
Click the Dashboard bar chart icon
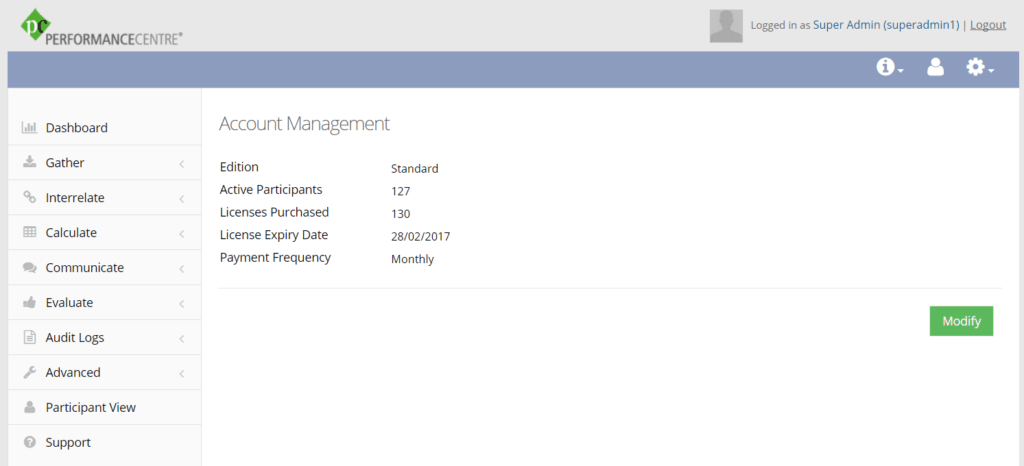[29, 127]
